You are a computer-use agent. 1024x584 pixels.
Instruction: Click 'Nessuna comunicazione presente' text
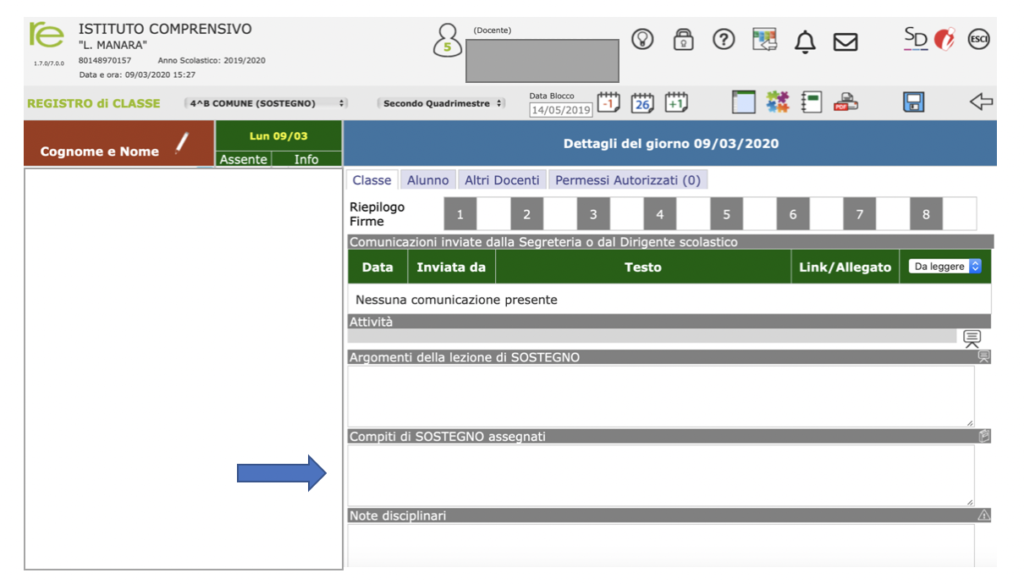(x=456, y=300)
